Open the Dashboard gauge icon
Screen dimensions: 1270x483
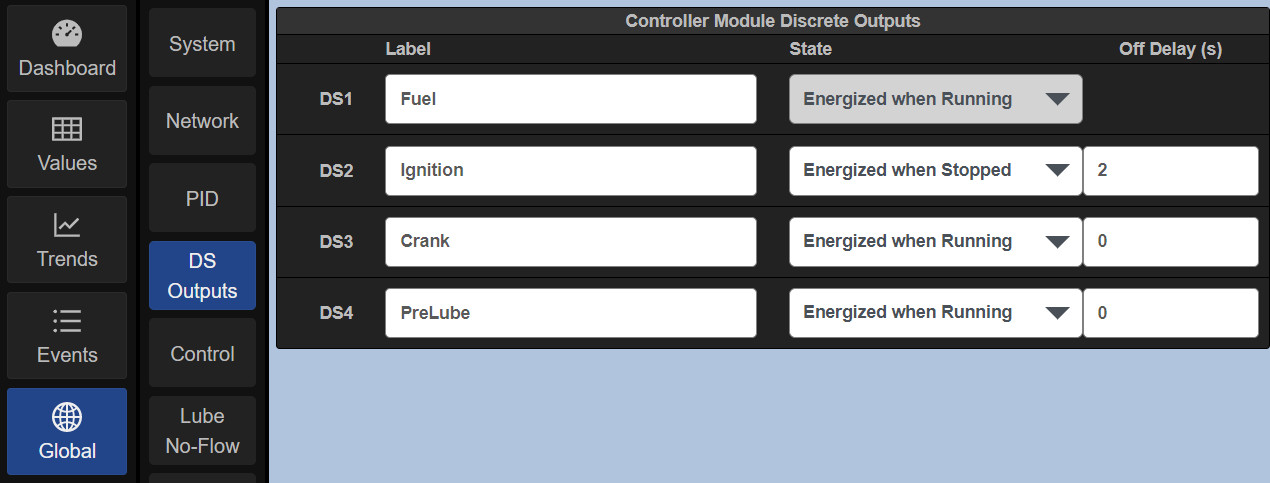coord(67,35)
